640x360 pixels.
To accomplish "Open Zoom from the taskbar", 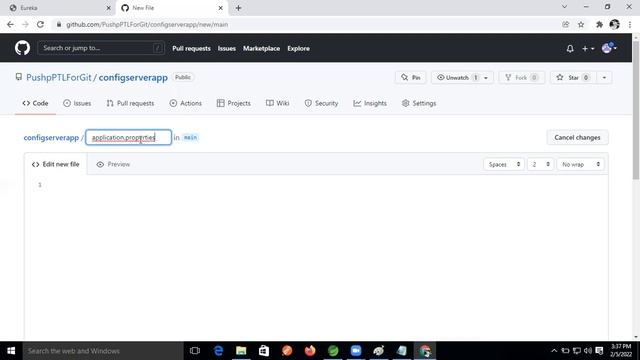I will [356, 351].
